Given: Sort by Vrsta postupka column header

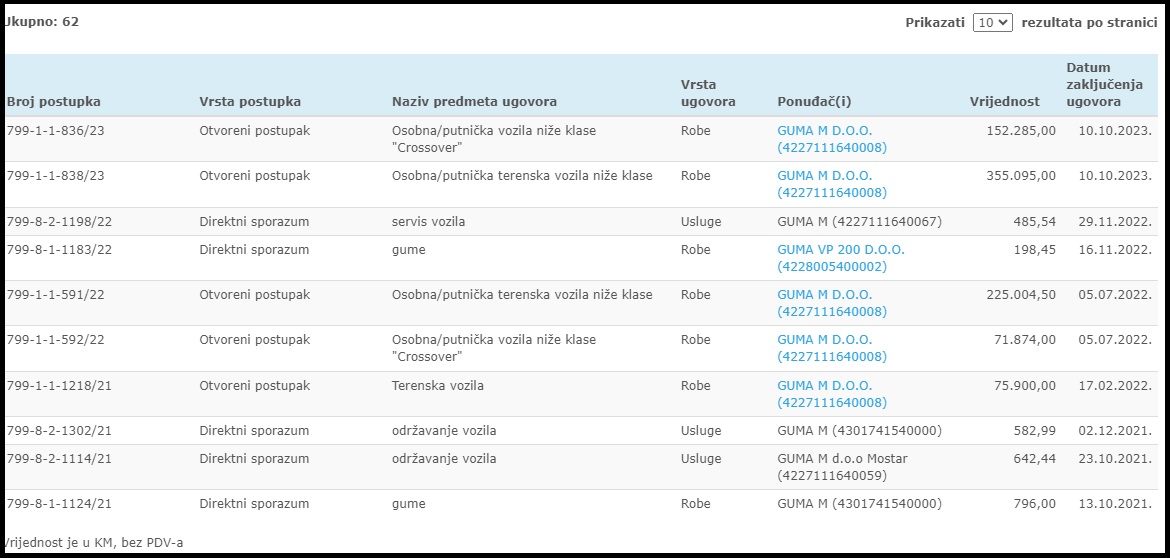Looking at the screenshot, I should click(x=250, y=101).
